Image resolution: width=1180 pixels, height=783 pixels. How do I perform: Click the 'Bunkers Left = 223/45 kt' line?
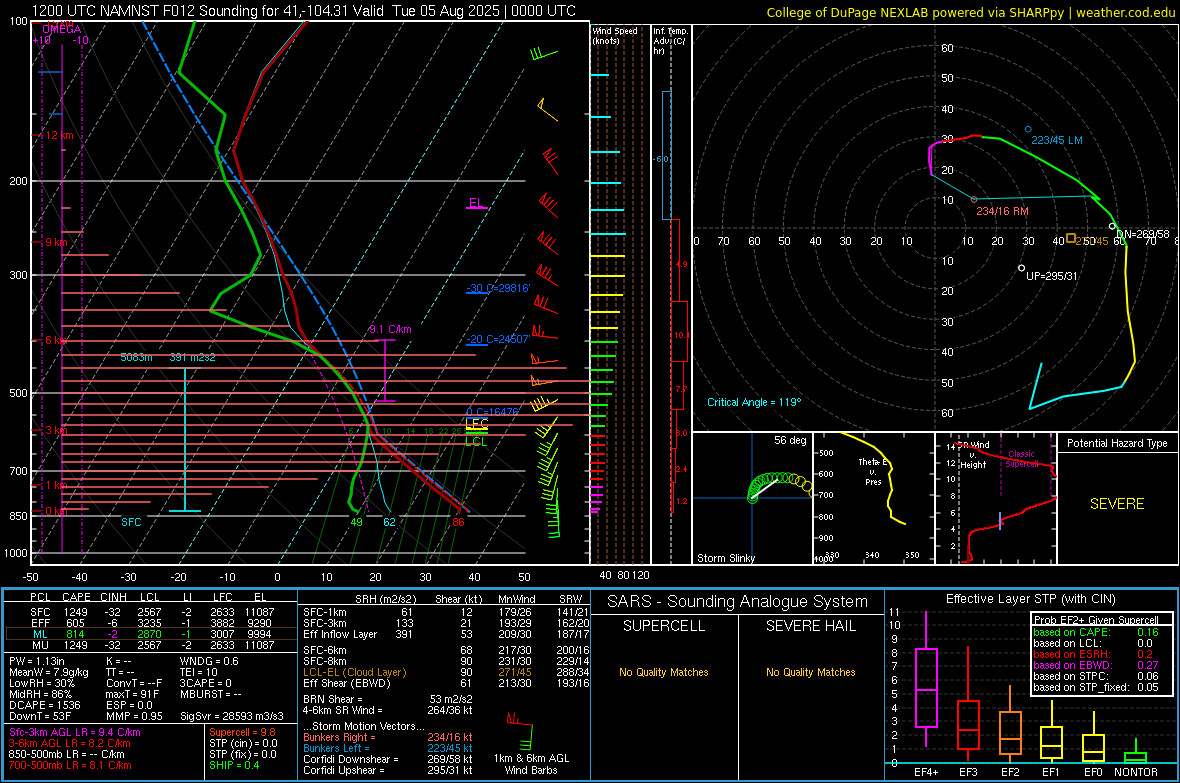tap(388, 748)
